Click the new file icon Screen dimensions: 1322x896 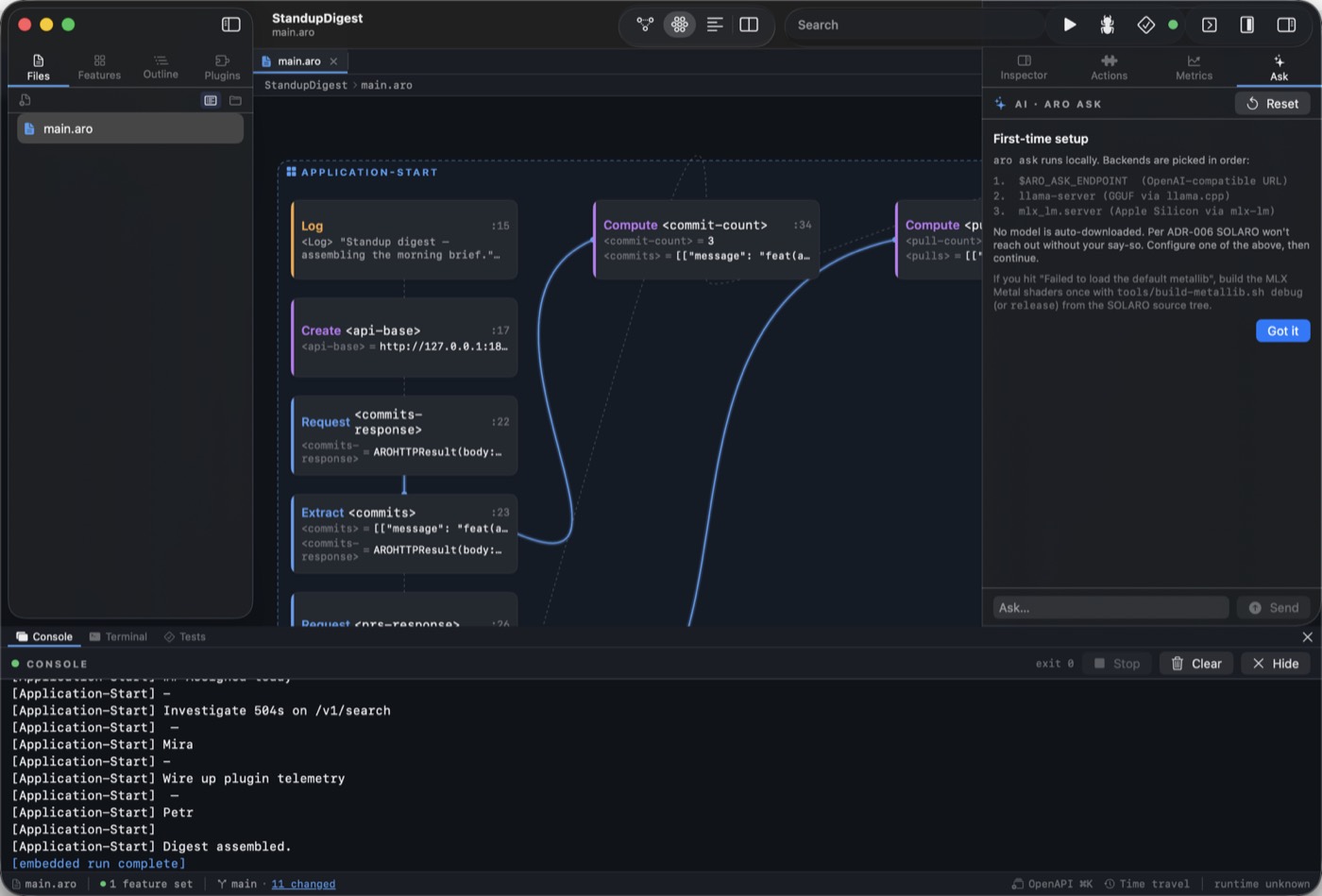pos(25,100)
